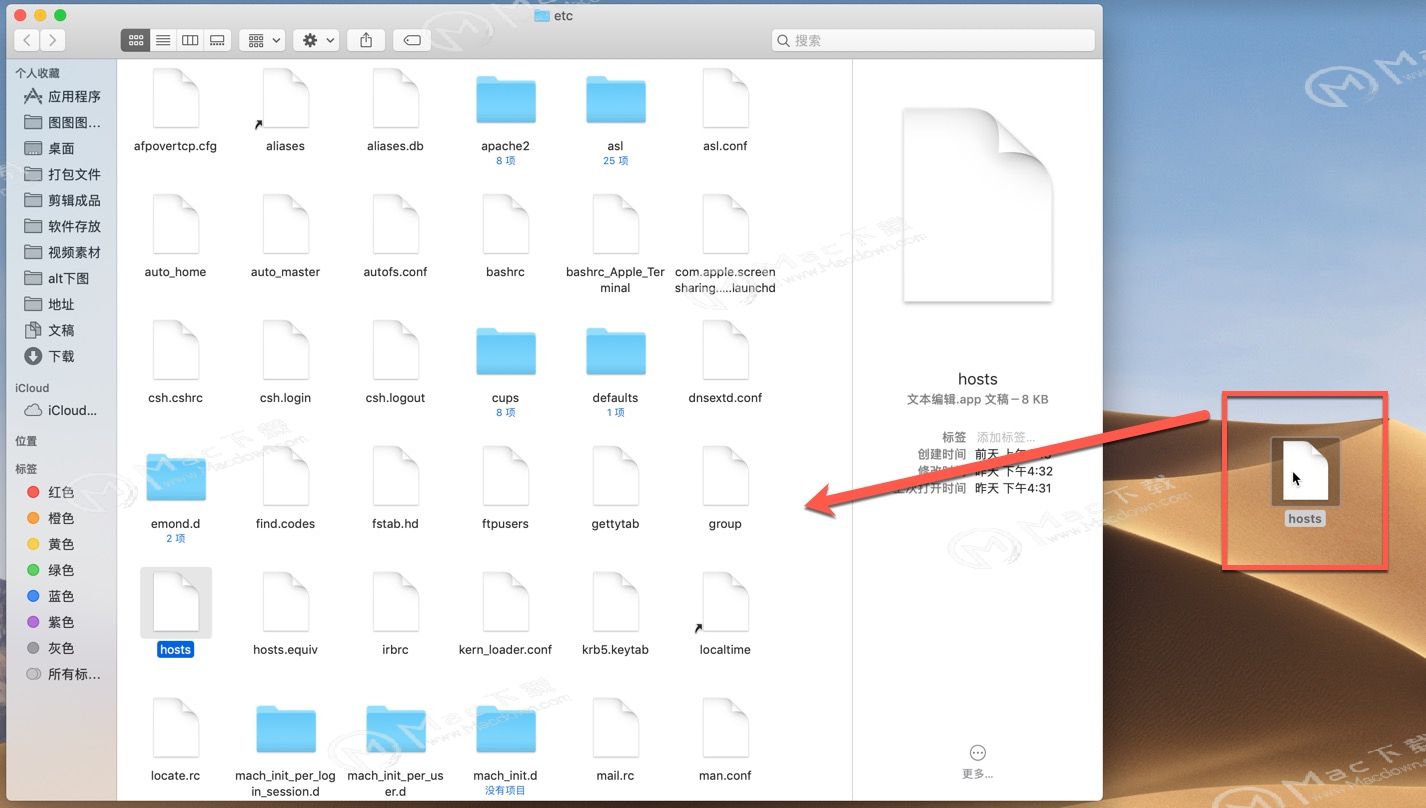Select the fstab.hd file icon
This screenshot has width=1426, height=808.
tap(395, 477)
